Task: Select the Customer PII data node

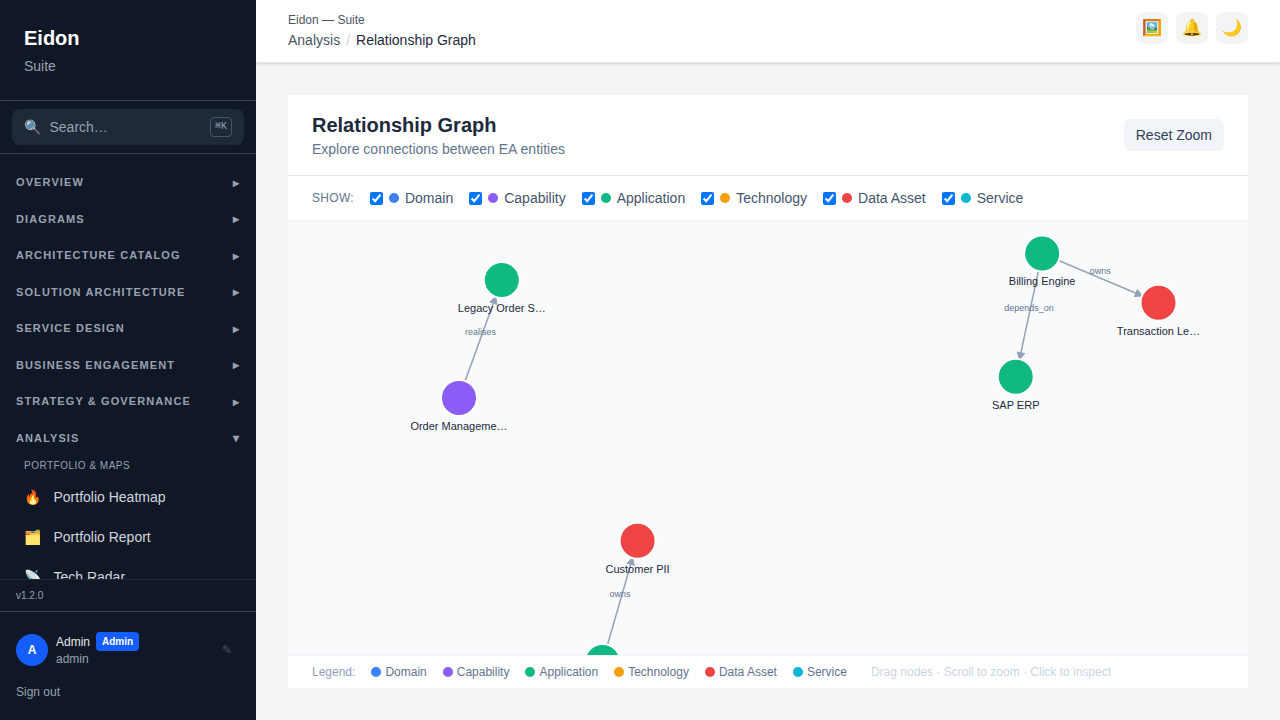Action: click(x=638, y=541)
